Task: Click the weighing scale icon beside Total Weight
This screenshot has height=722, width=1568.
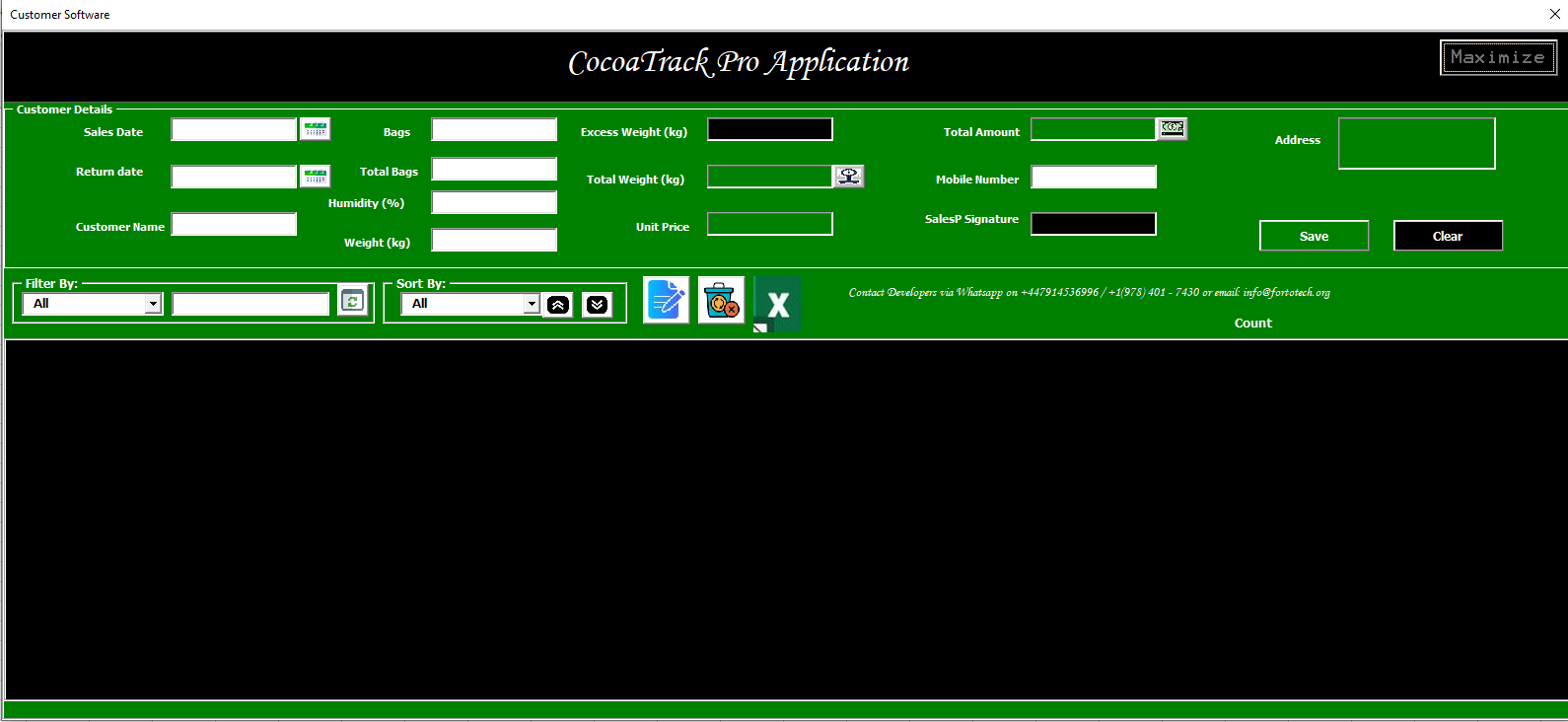Action: click(x=848, y=177)
